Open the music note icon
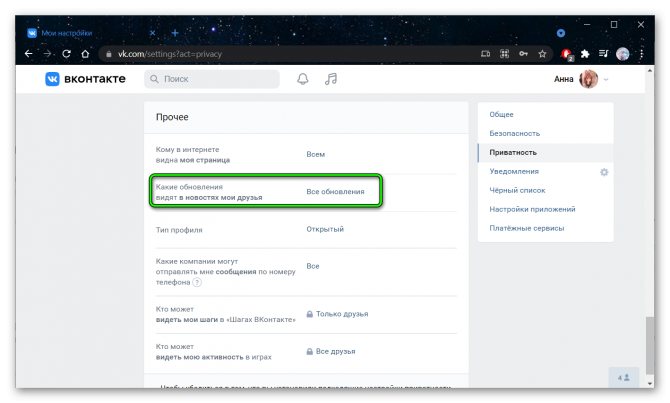 point(331,80)
